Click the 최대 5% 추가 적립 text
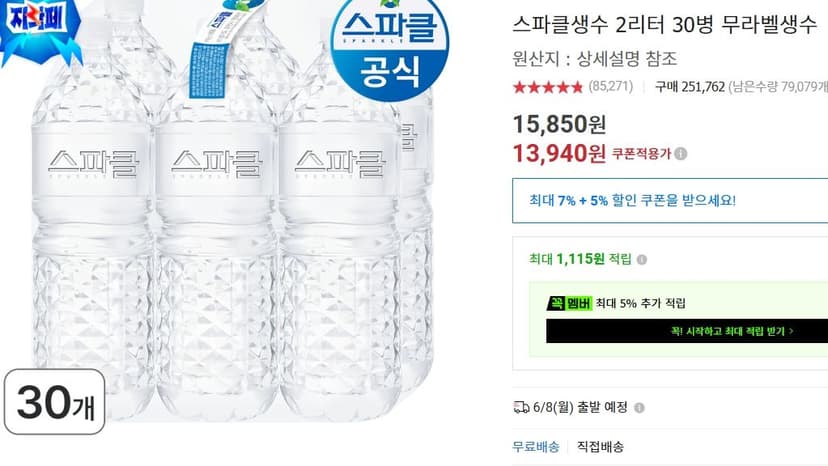The image size is (828, 466). (x=641, y=303)
